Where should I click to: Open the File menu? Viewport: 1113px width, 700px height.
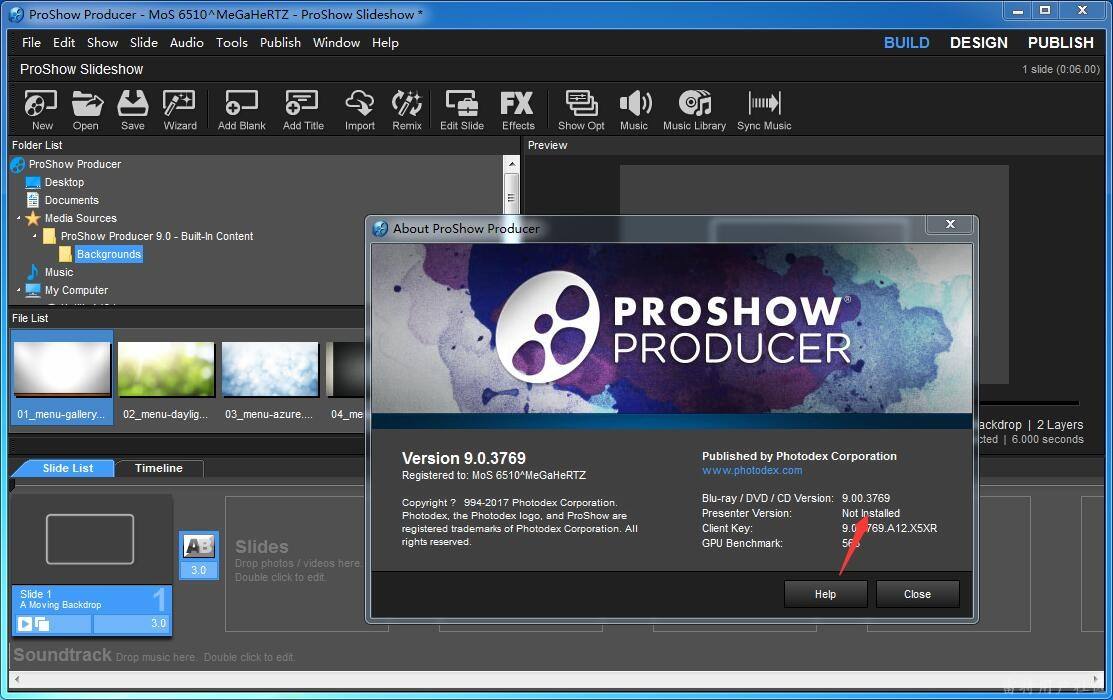[31, 43]
